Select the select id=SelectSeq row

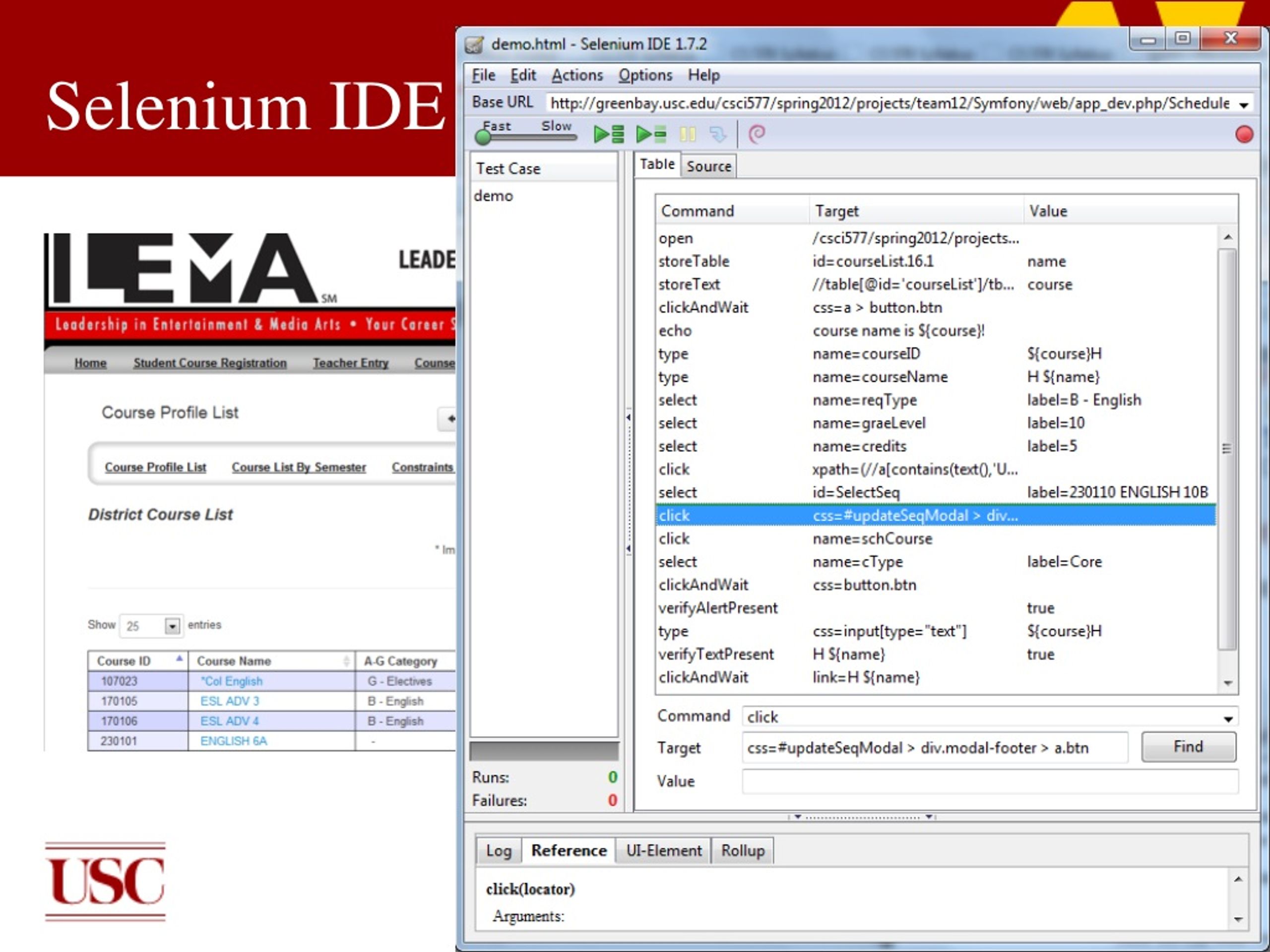[935, 492]
